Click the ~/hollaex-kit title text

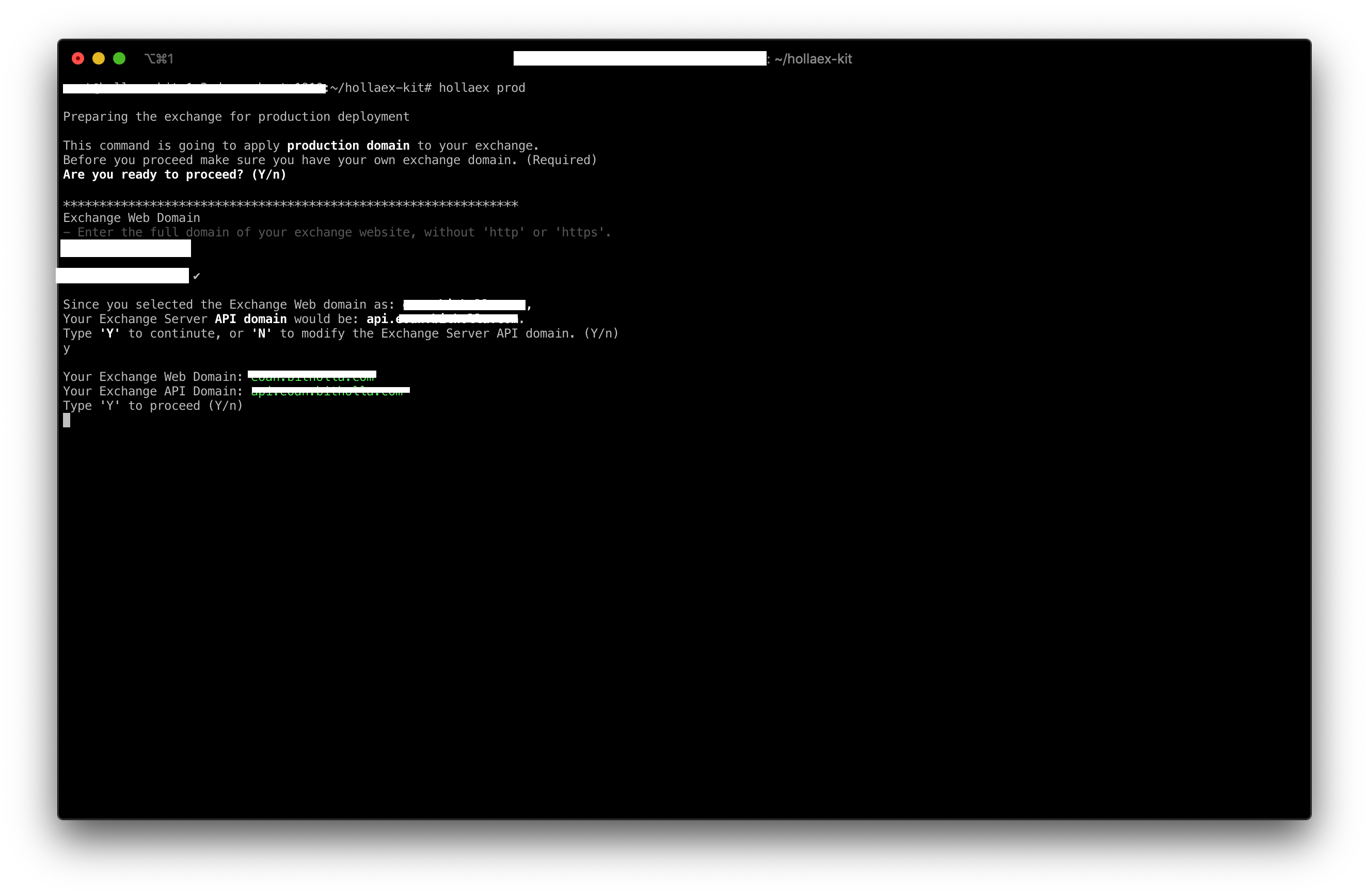coord(813,59)
